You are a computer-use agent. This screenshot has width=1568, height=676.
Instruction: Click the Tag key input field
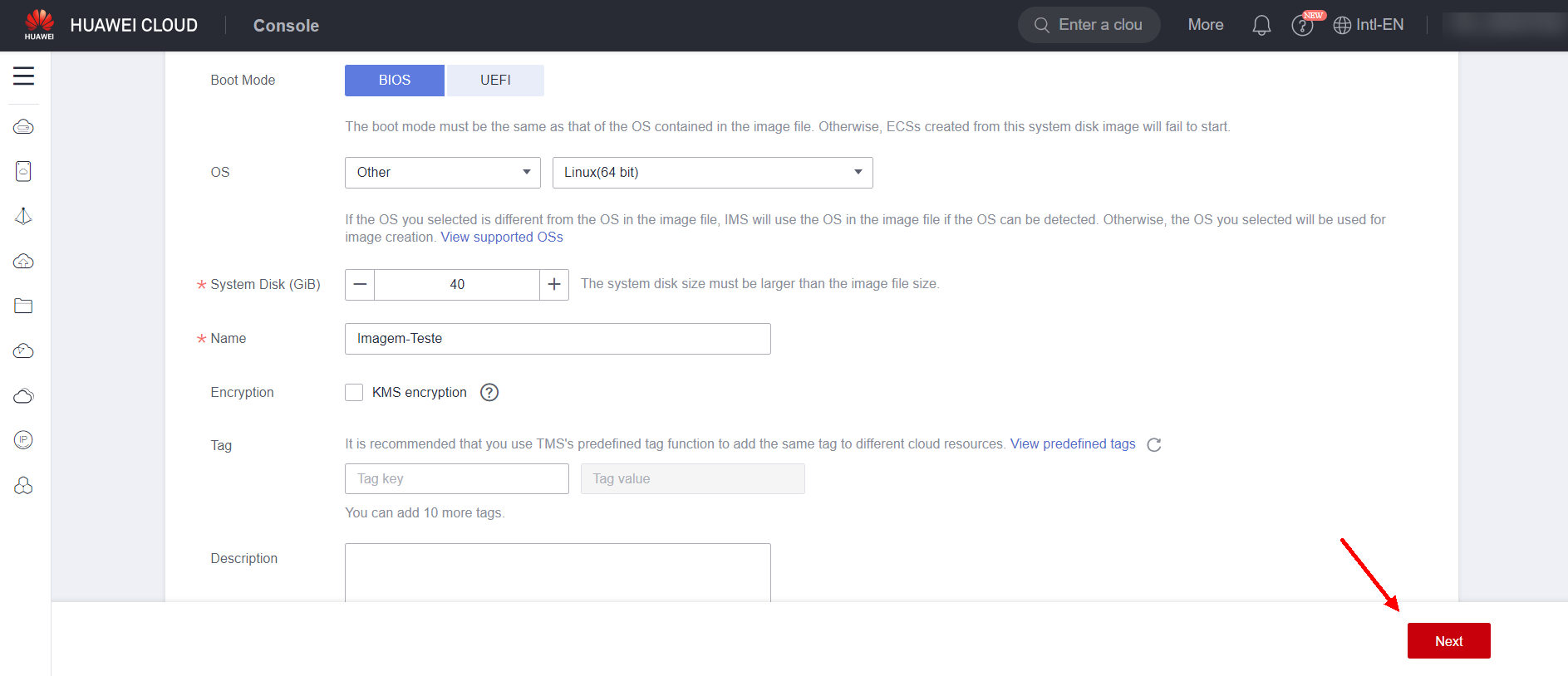point(456,479)
